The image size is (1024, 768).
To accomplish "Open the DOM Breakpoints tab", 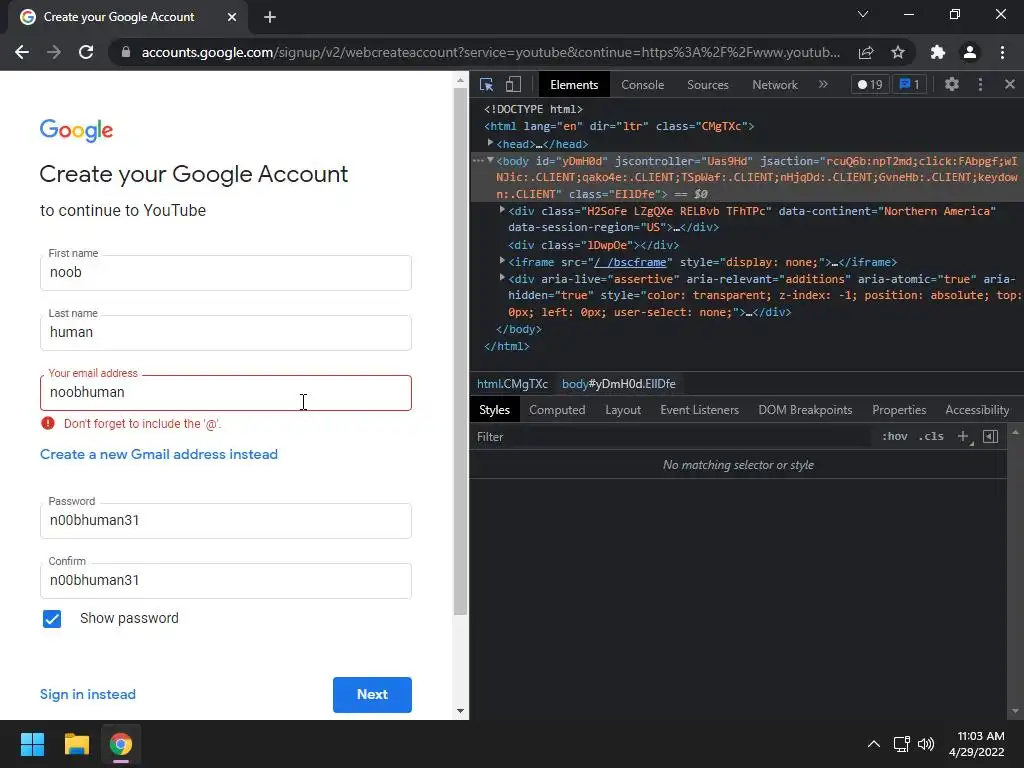I will coord(805,410).
